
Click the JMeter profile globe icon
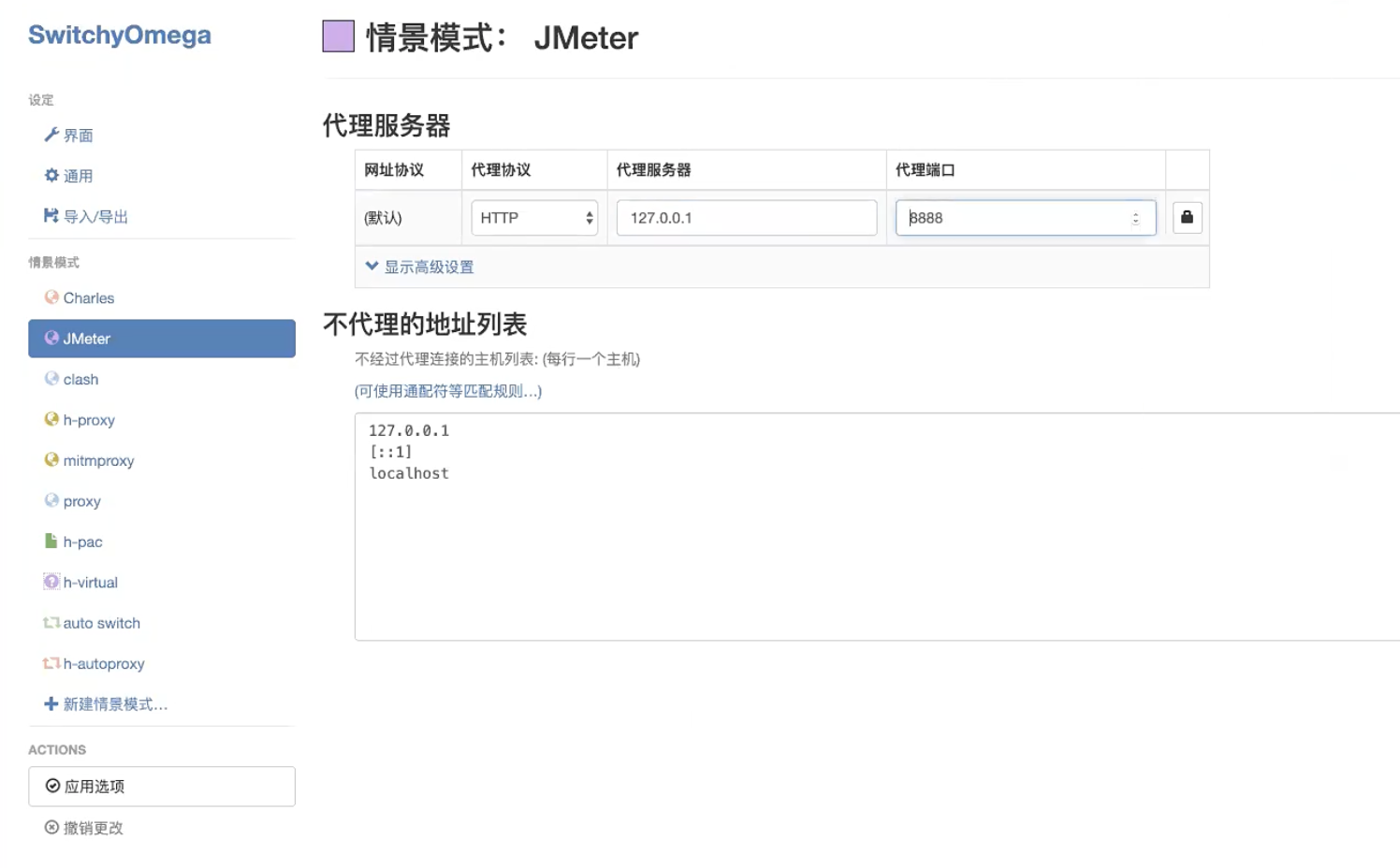(x=51, y=338)
